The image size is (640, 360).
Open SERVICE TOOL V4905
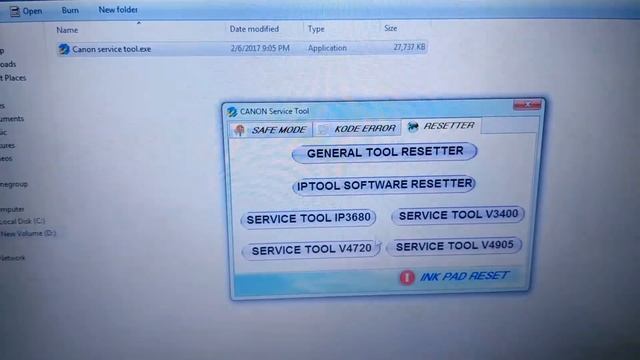[454, 246]
